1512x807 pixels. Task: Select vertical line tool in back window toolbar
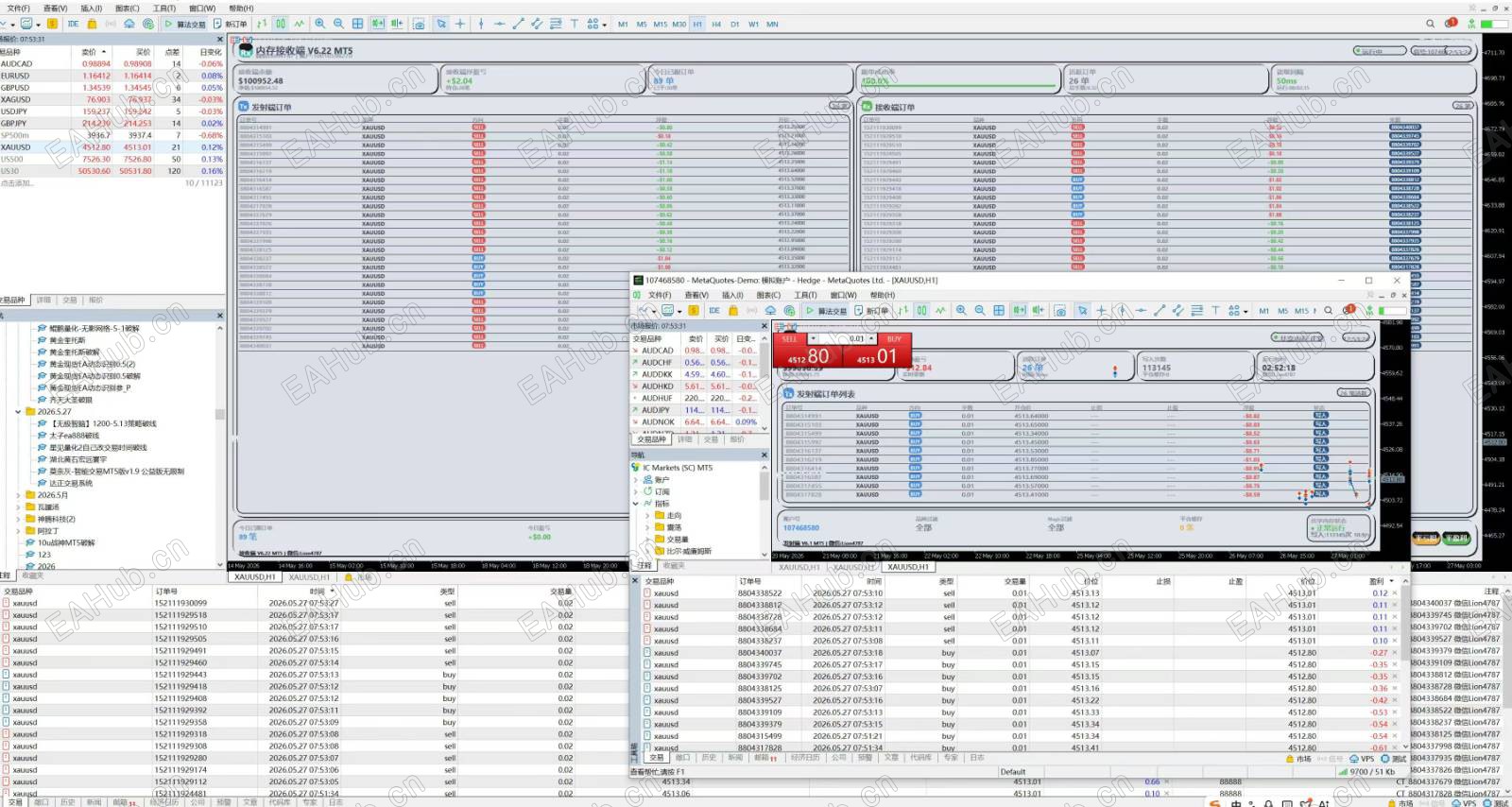[x=481, y=24]
